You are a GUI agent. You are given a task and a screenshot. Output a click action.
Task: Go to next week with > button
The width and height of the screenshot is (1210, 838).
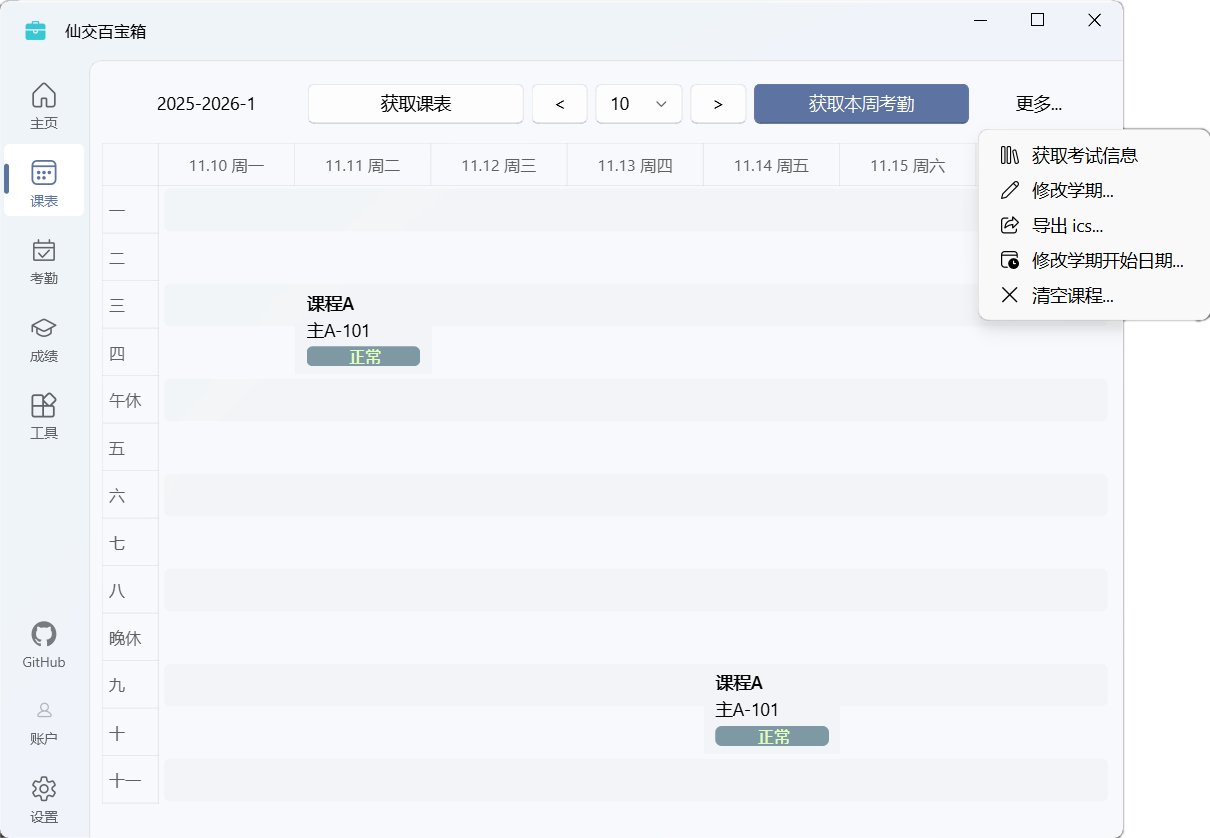(x=718, y=104)
